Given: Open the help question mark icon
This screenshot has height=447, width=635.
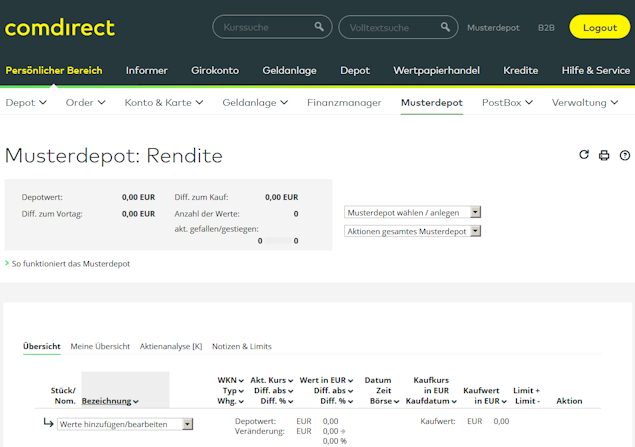Looking at the screenshot, I should (625, 155).
